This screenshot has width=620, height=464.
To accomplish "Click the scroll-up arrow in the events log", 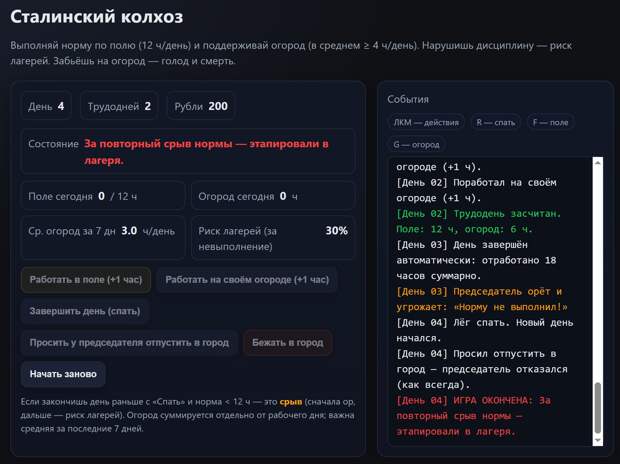I will point(598,162).
